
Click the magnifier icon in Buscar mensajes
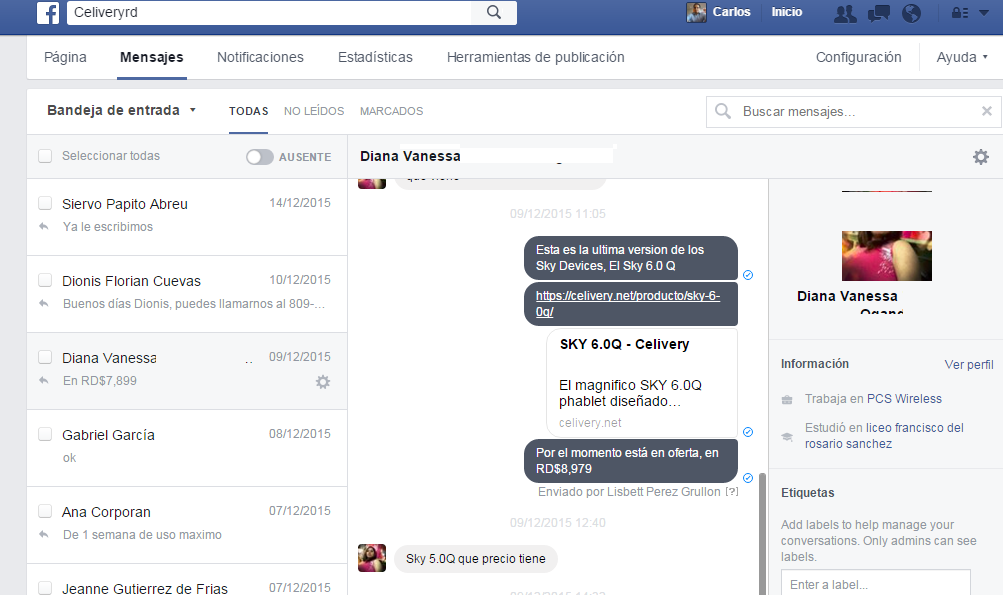pos(723,111)
